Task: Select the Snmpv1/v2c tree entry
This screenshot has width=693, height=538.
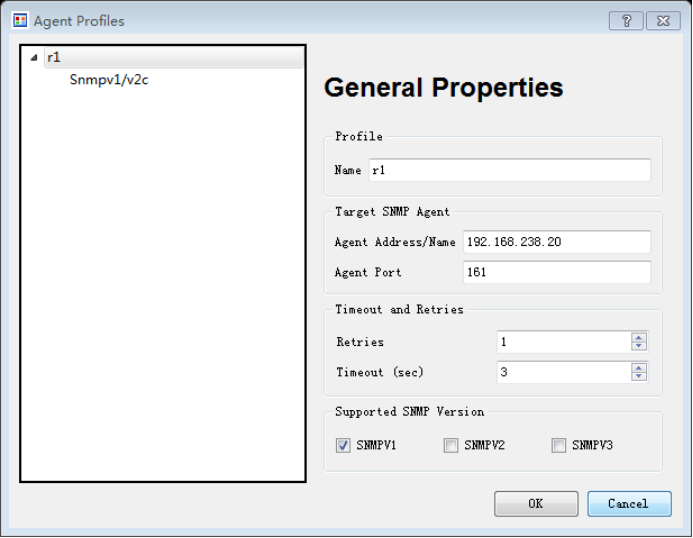Action: 109,80
